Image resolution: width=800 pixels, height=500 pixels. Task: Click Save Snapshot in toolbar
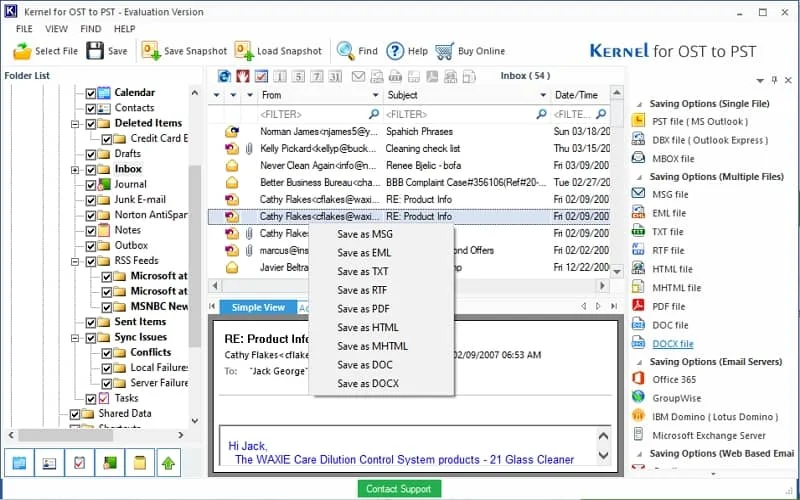184,51
